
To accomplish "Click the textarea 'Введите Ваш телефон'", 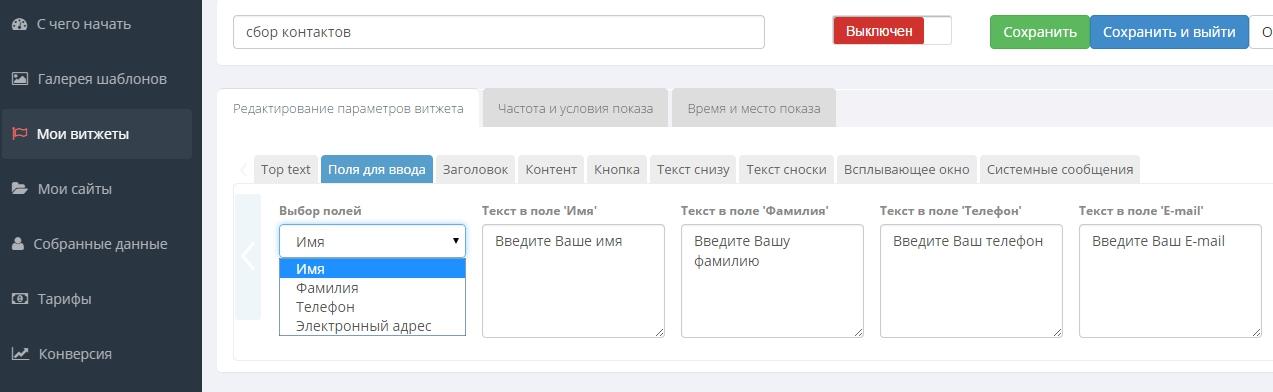I will [971, 281].
